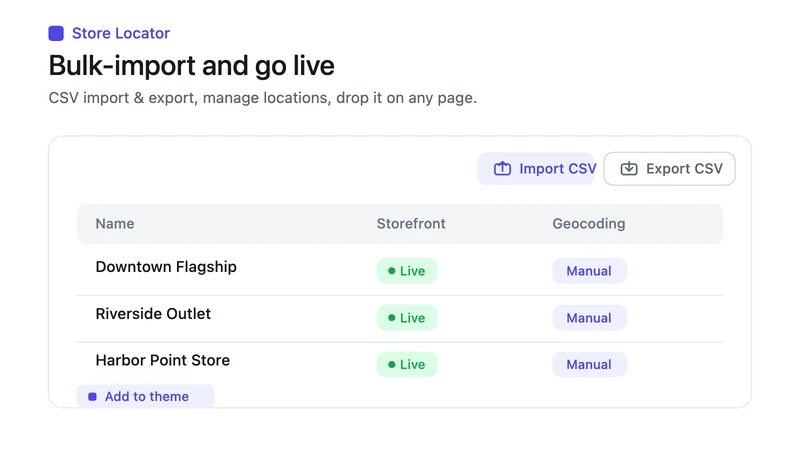Open the Export CSV button

669,168
